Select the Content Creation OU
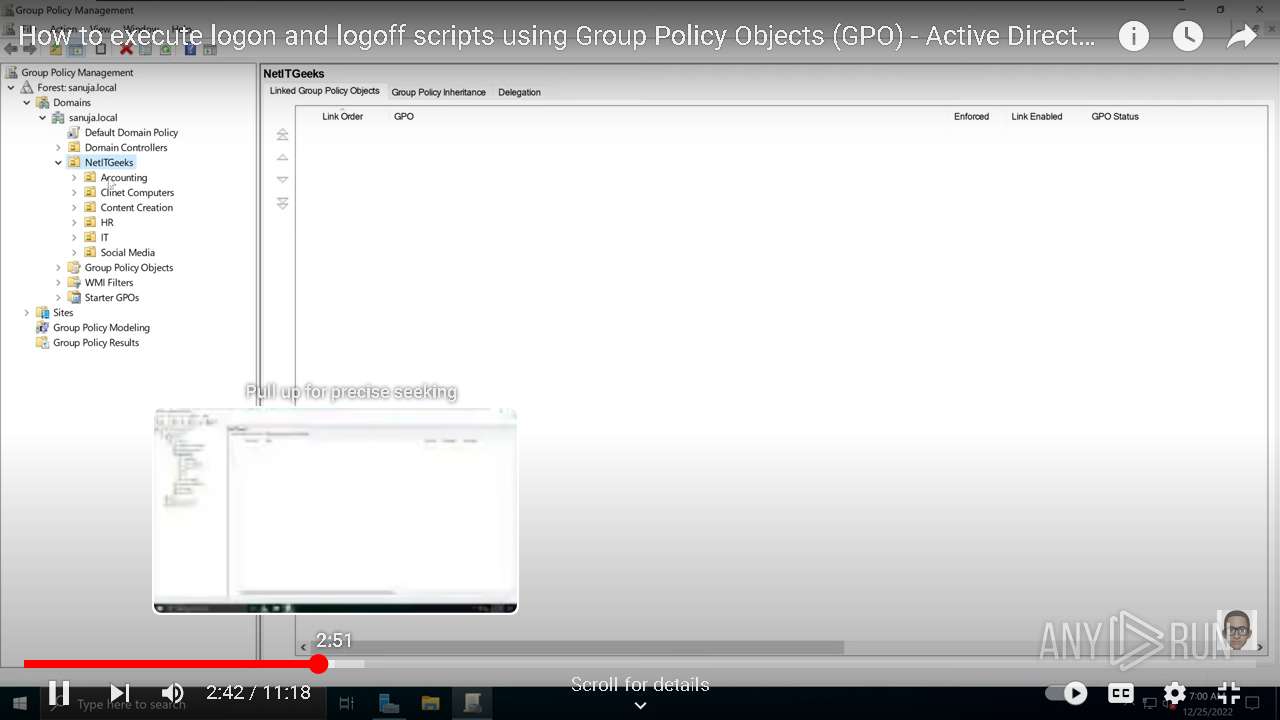The width and height of the screenshot is (1280, 720). point(136,208)
